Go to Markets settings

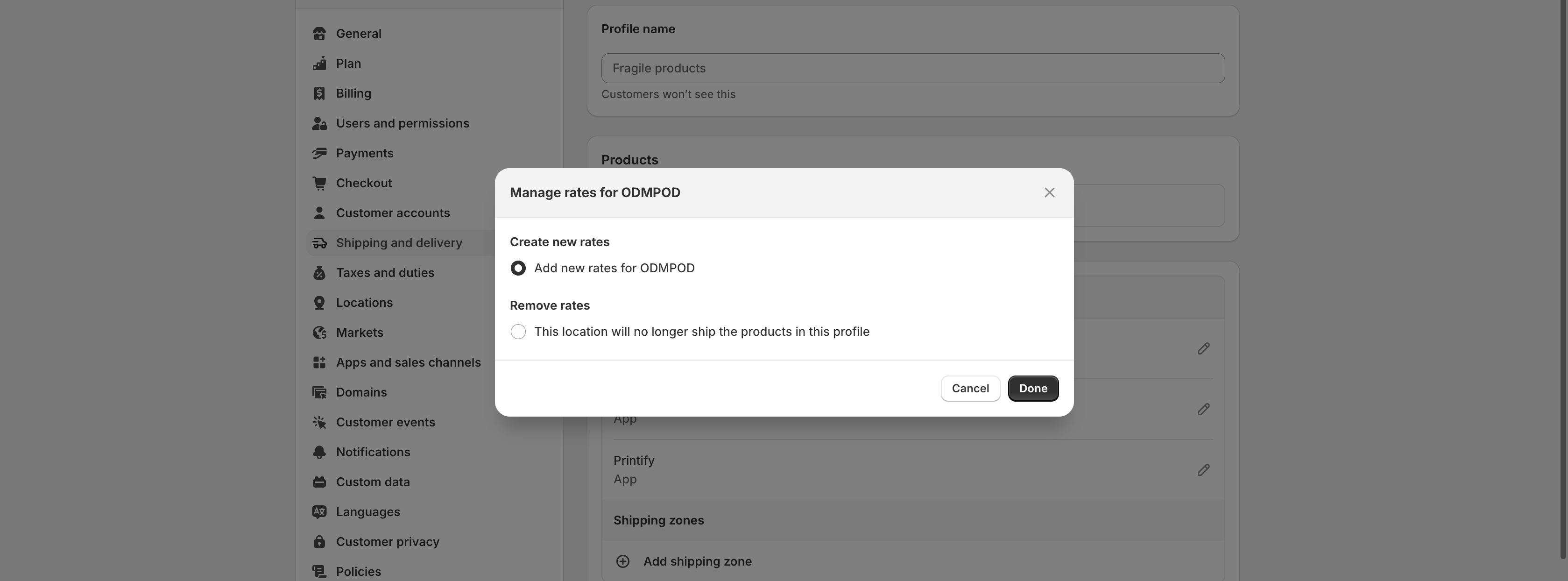359,333
